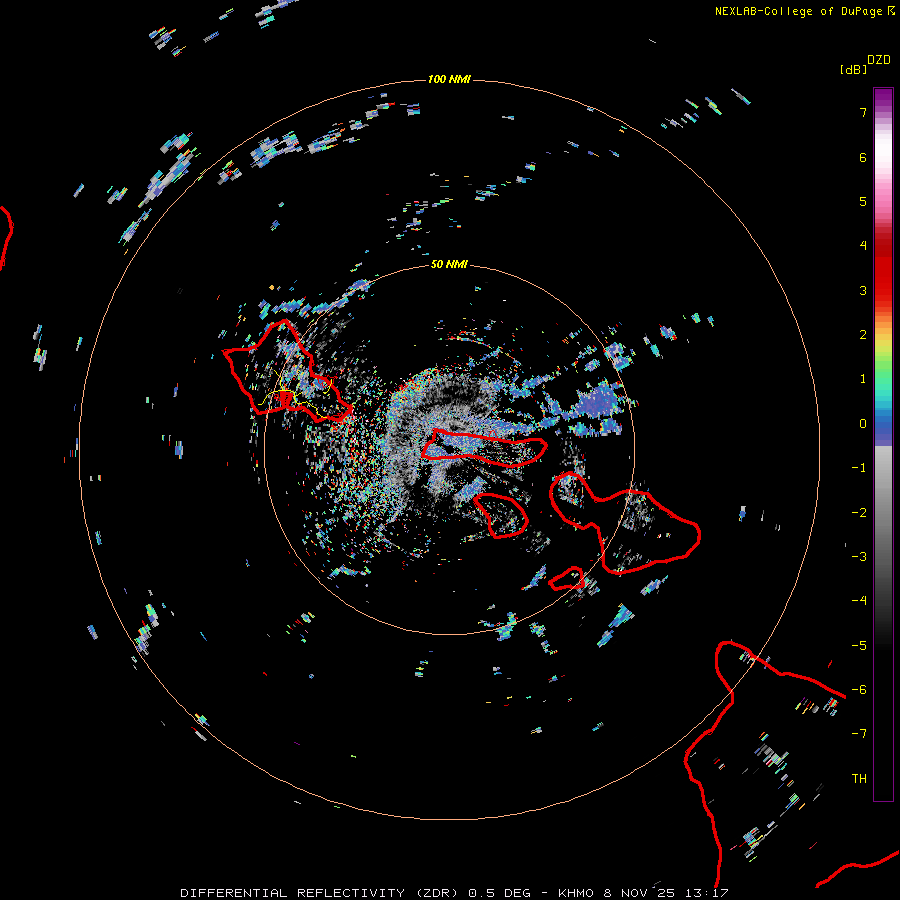Click the DZD legend title
Image resolution: width=900 pixels, height=900 pixels.
tap(879, 60)
